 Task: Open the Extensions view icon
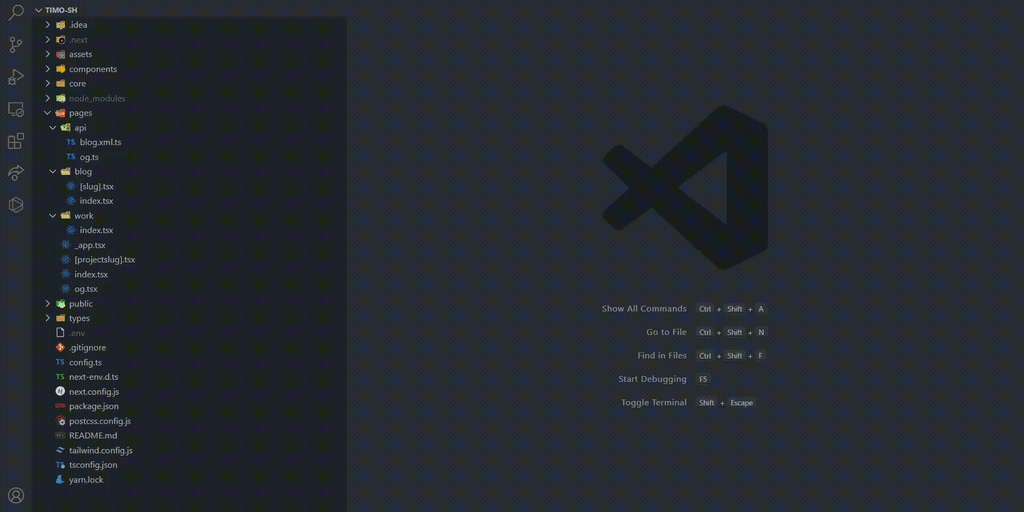(x=16, y=141)
